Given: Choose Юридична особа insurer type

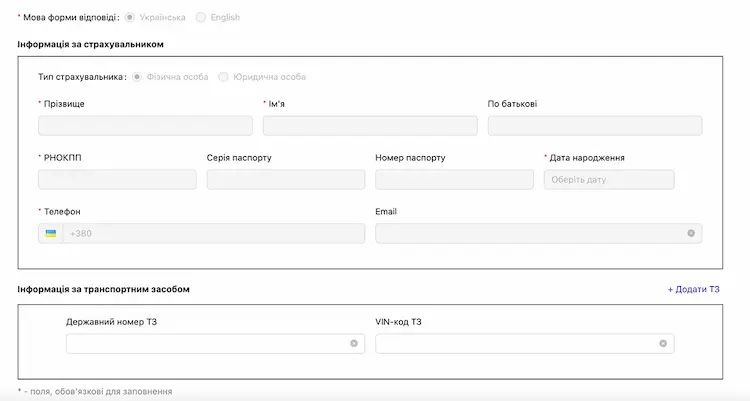Looking at the screenshot, I should click(223, 77).
